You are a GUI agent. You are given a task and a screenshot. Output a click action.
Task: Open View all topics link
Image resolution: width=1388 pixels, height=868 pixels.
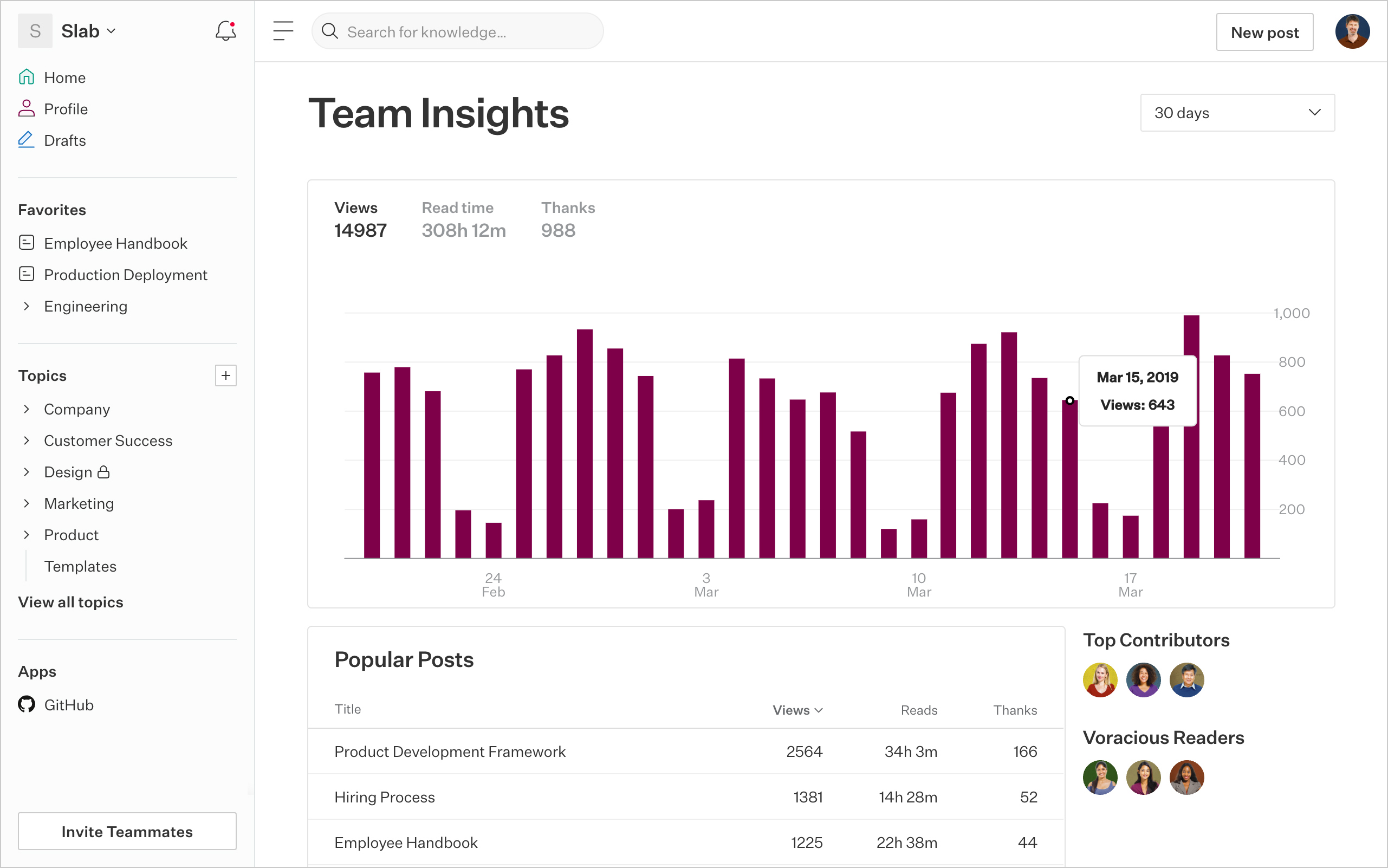tap(70, 601)
